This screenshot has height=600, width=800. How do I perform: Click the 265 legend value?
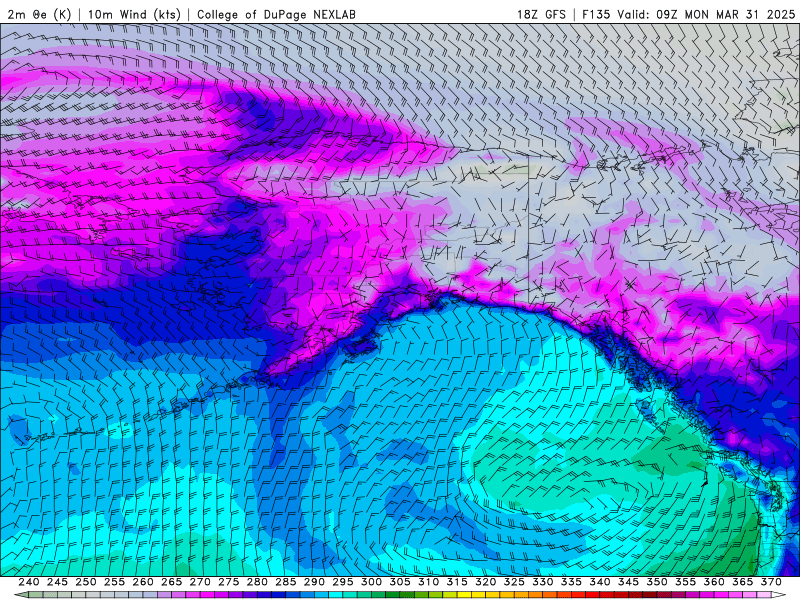click(171, 582)
